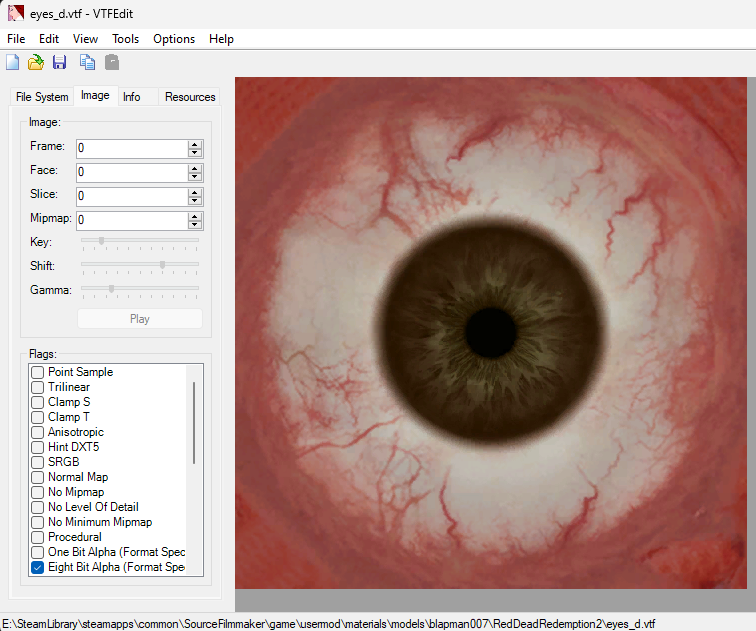Viewport: 756px width, 631px height.
Task: Increase the Slice value with up arrow
Action: pos(195,192)
